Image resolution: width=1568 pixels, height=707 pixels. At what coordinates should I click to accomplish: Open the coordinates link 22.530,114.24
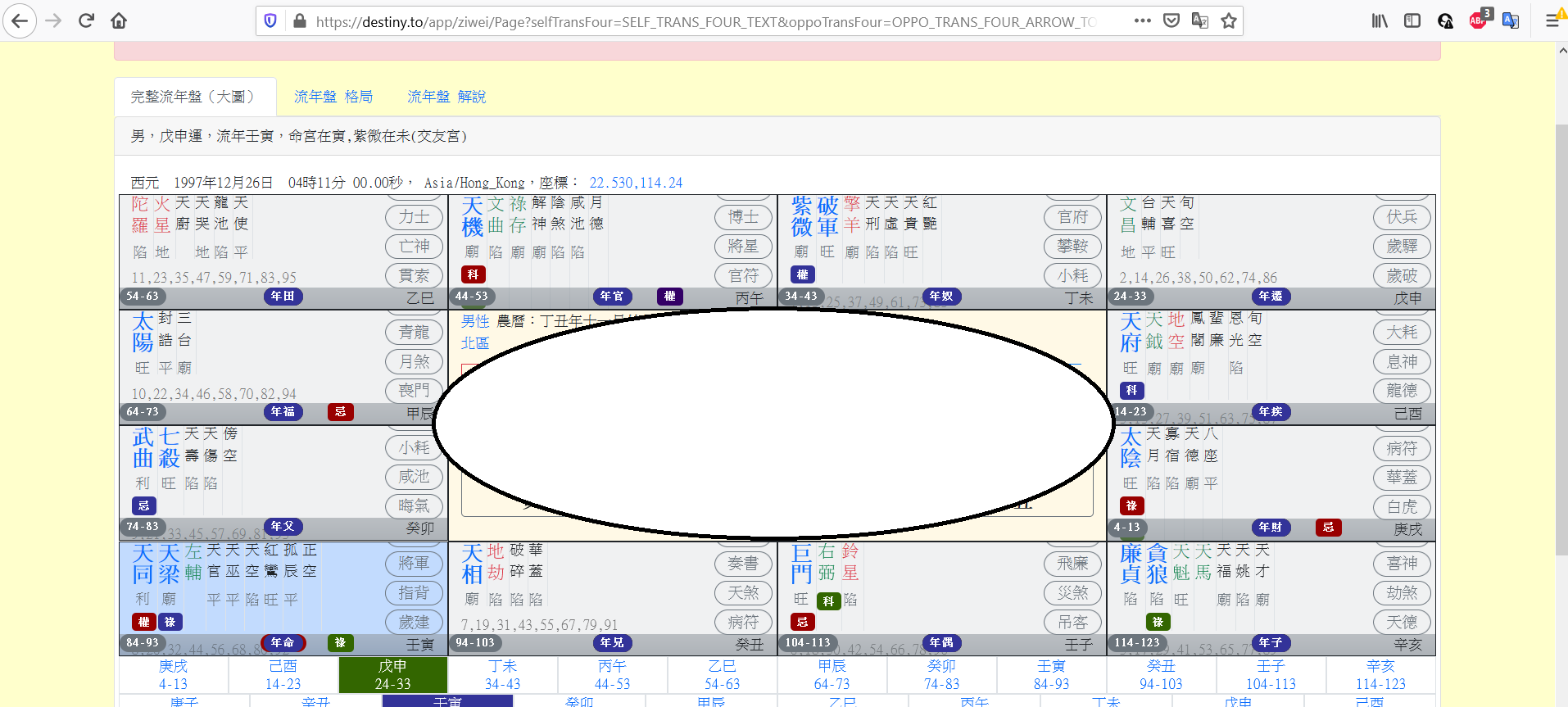[x=636, y=183]
